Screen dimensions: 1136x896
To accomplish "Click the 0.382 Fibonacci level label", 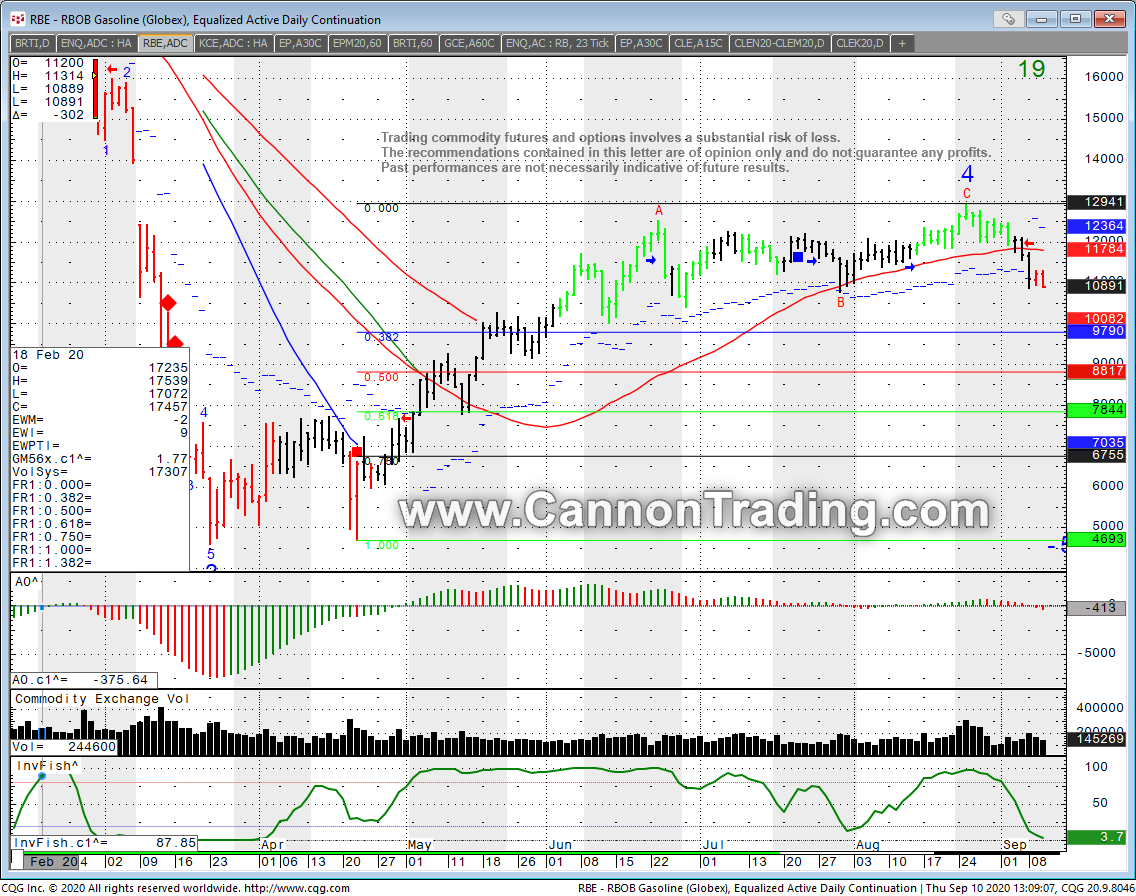I will click(381, 338).
